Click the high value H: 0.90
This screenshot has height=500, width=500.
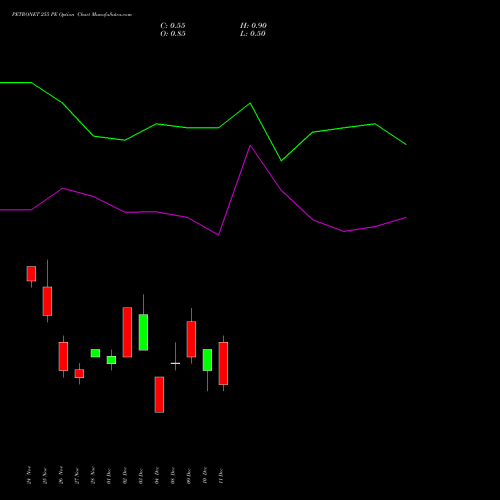tap(253, 26)
